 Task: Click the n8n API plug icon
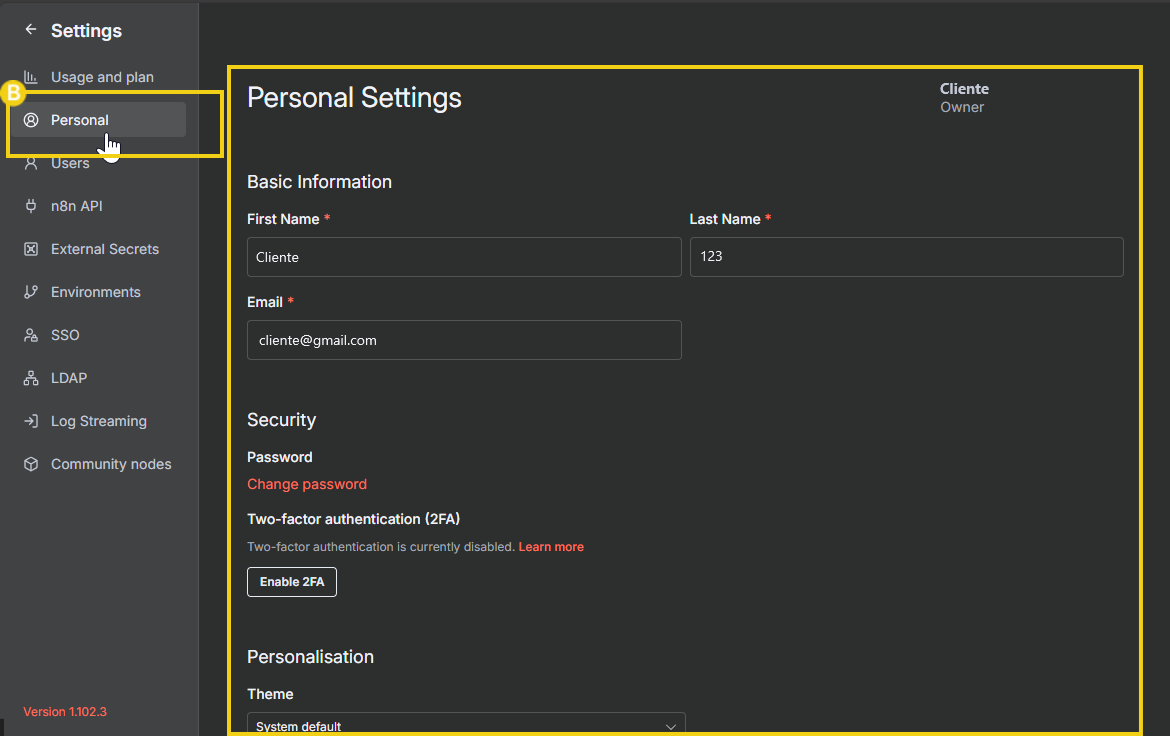[31, 206]
